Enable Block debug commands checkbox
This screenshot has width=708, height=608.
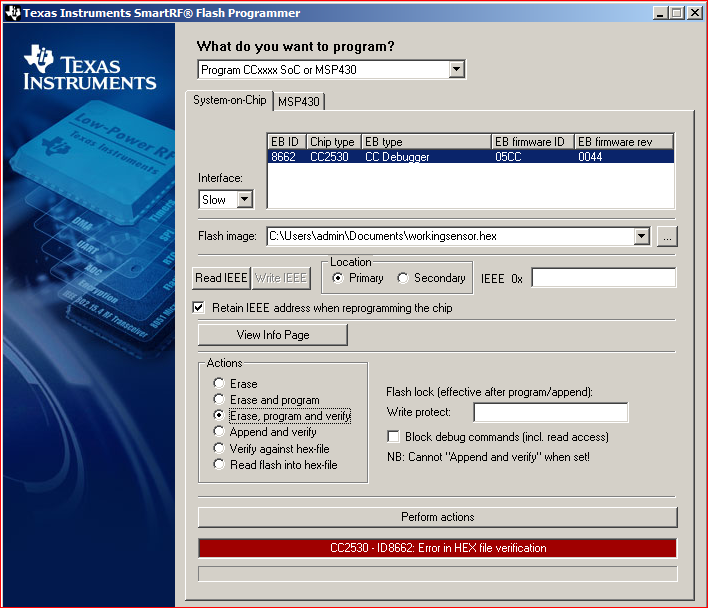pos(393,436)
